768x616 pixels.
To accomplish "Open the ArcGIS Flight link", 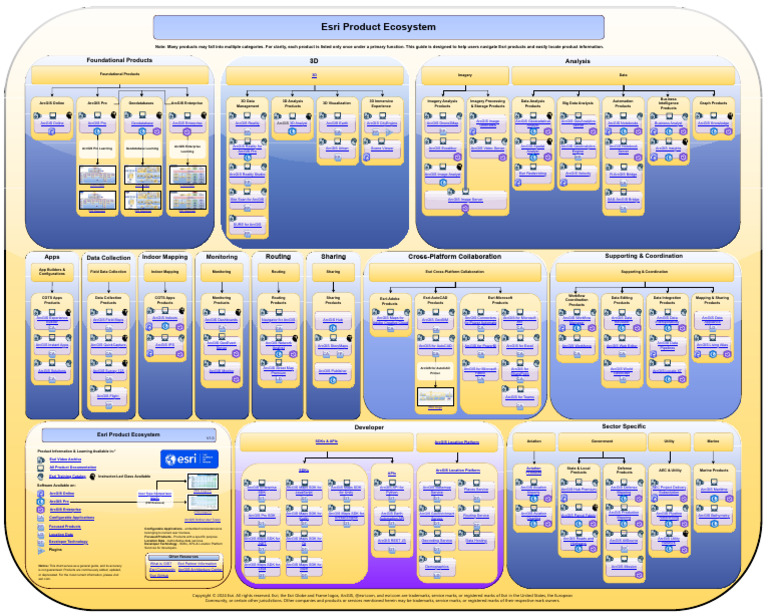I will point(108,396).
